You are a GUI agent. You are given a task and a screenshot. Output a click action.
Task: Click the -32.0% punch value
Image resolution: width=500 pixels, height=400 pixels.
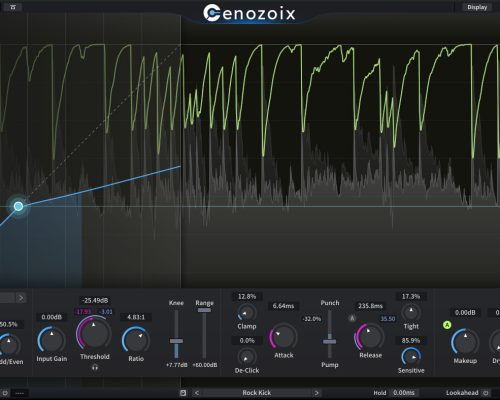(x=312, y=319)
